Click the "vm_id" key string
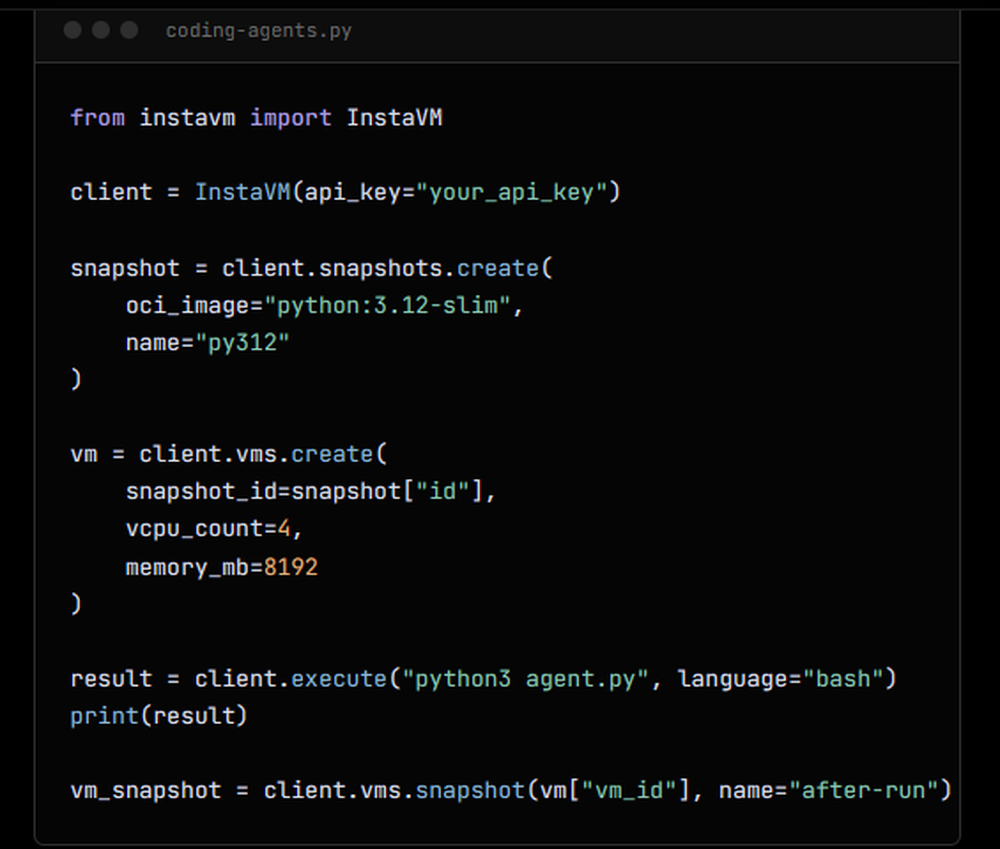The image size is (1000, 849). click(629, 790)
